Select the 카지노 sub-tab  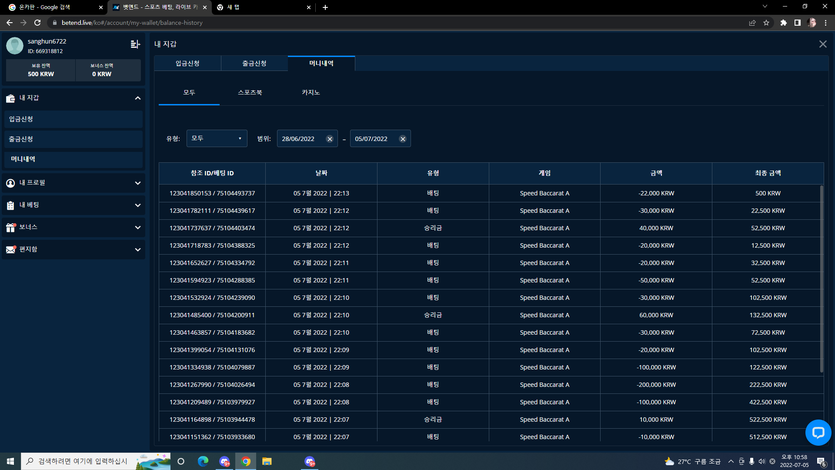click(x=310, y=93)
